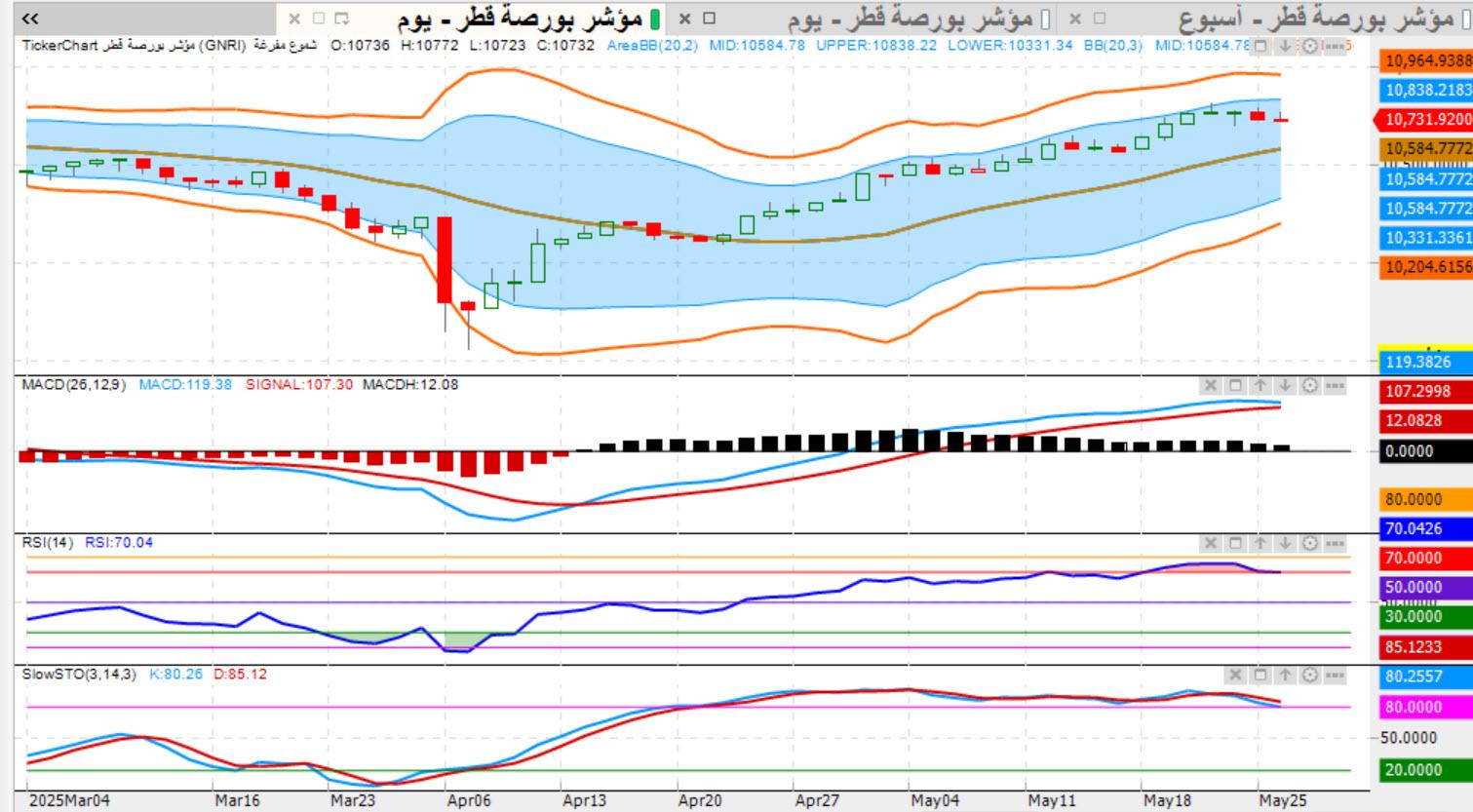Open RSI panel more options menu
The width and height of the screenshot is (1473, 812).
[1335, 543]
